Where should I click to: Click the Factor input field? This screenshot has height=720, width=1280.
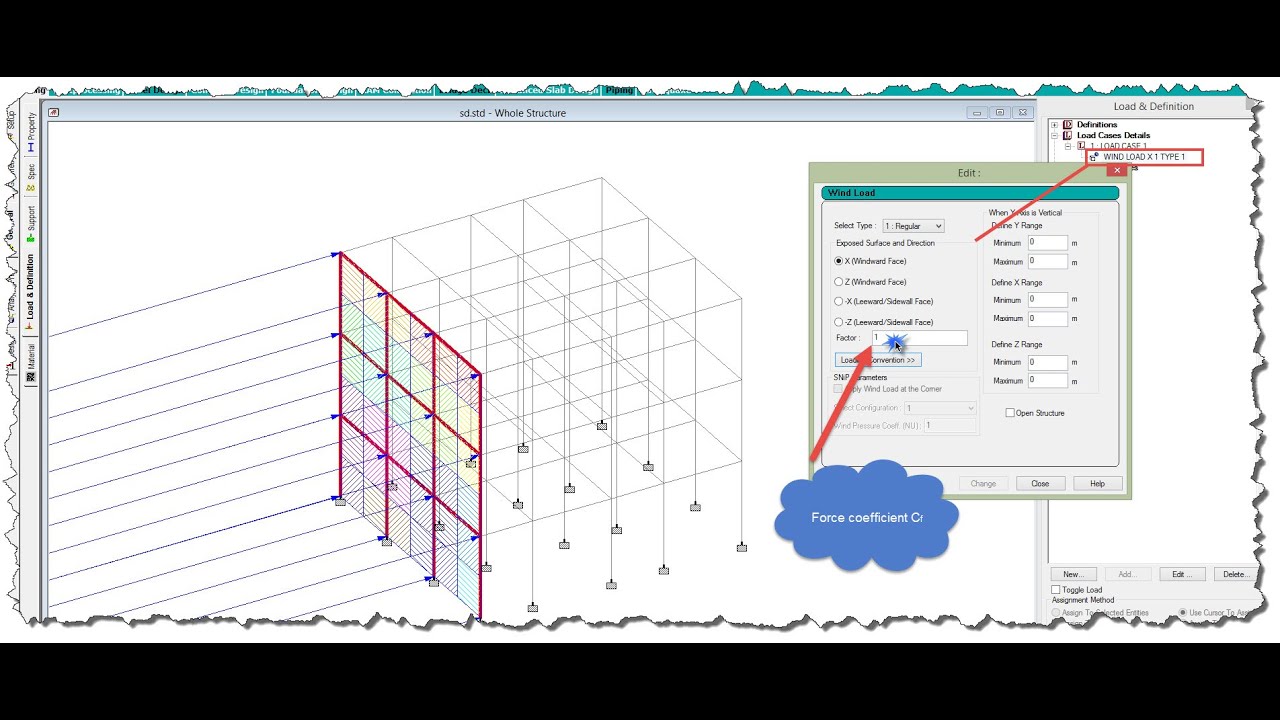(x=919, y=338)
